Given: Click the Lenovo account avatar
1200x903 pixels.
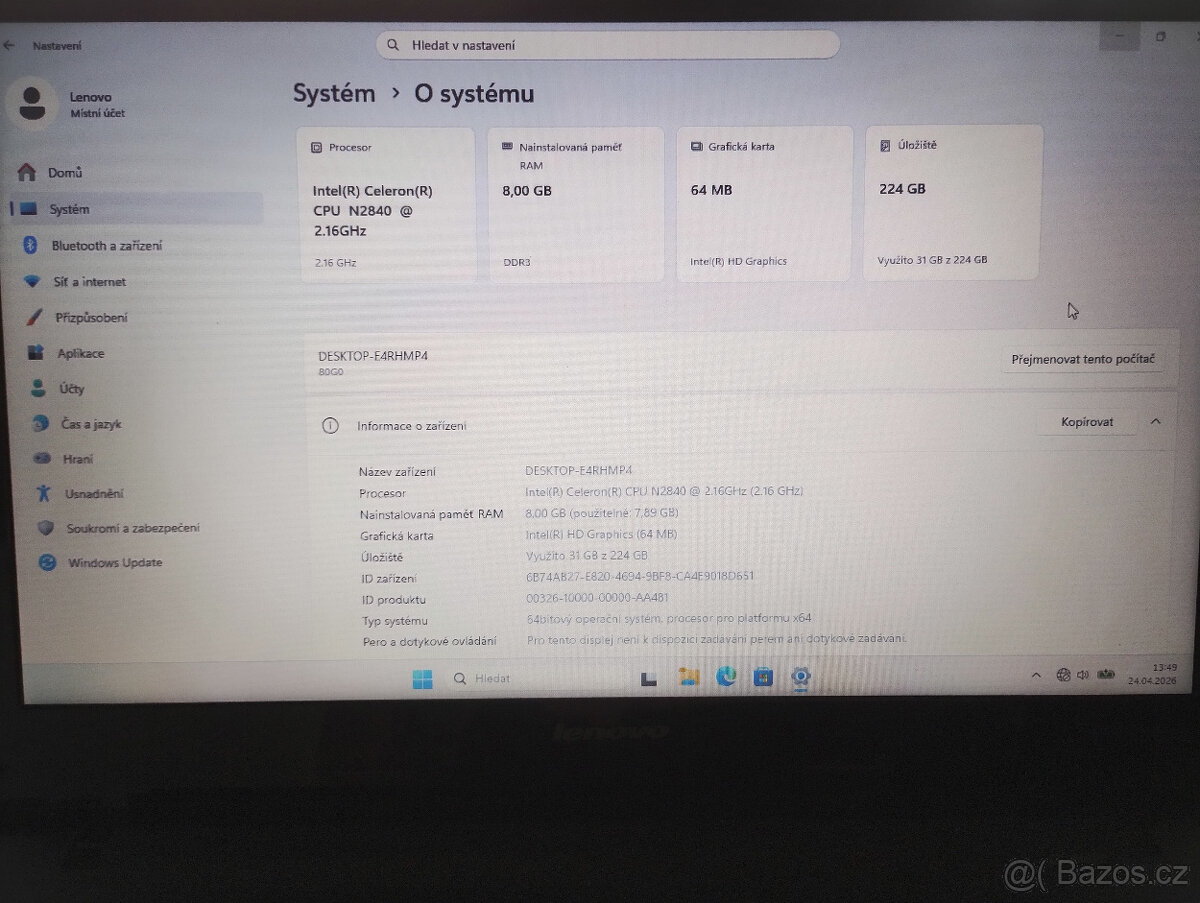Looking at the screenshot, I should (32, 104).
